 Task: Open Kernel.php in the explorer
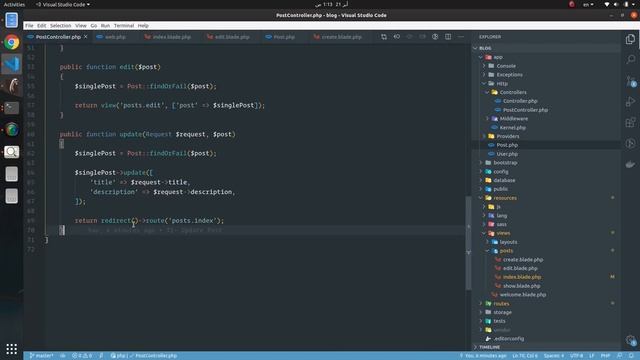tap(547, 127)
